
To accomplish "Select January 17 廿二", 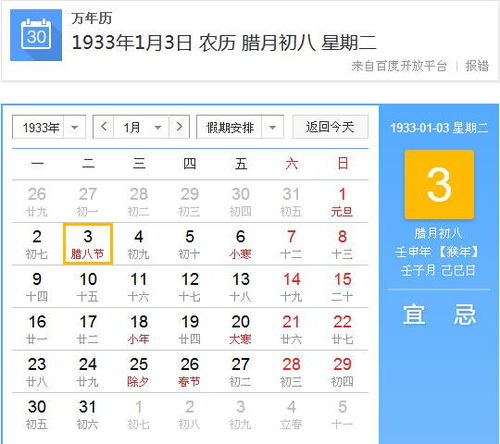I will coord(88,329).
